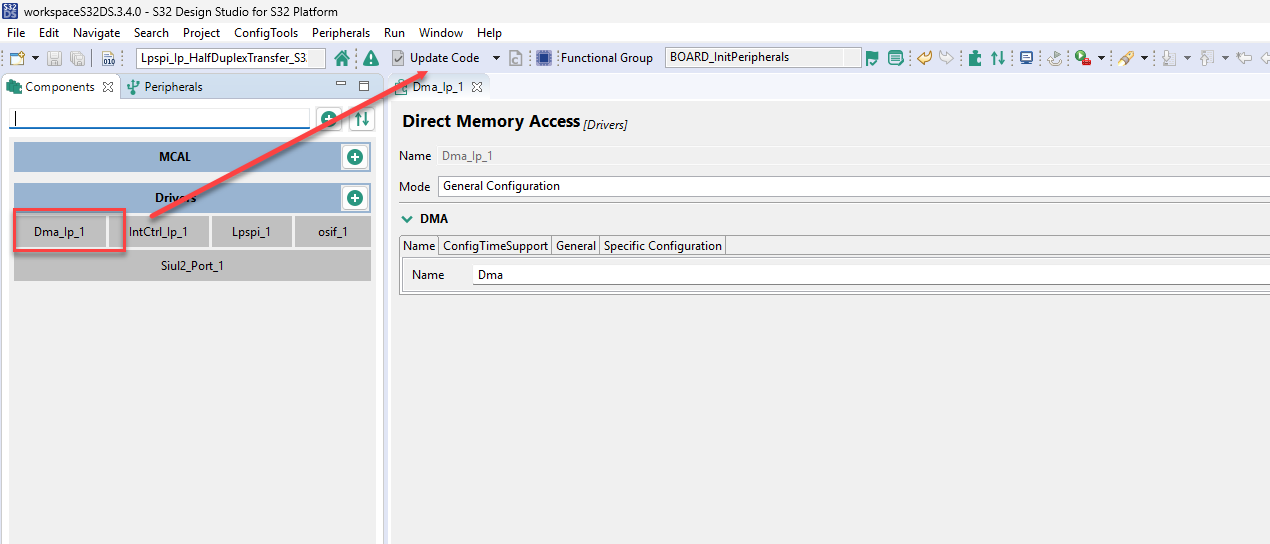The width and height of the screenshot is (1270, 544).
Task: Open the BOARD_InitPeripherals functional group dropdown
Action: (763, 58)
